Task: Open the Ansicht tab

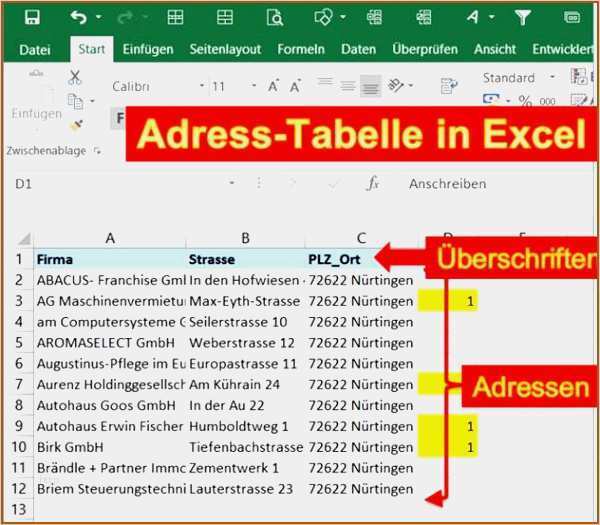Action: click(495, 49)
